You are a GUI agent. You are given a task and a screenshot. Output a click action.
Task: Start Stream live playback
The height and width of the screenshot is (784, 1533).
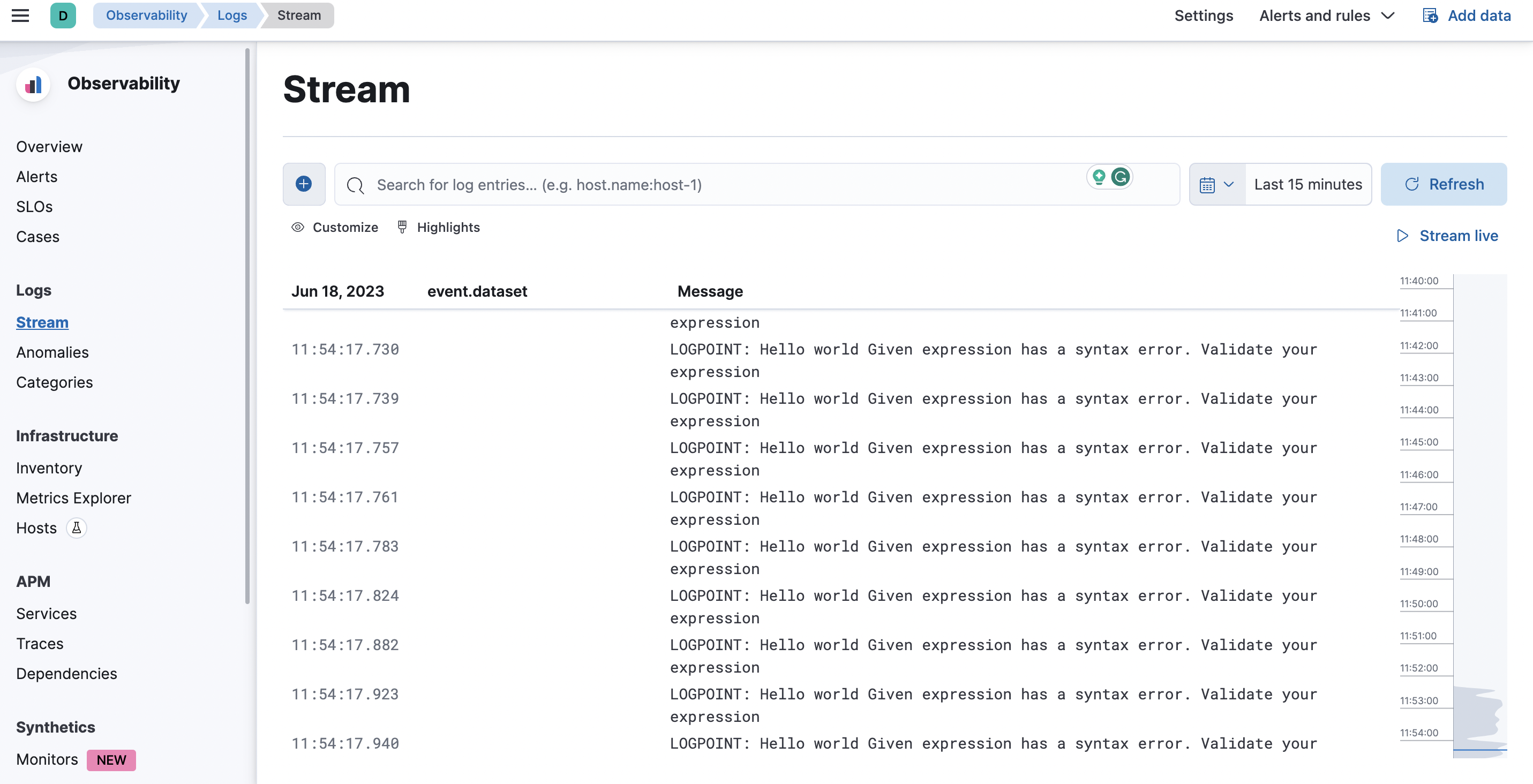pyautogui.click(x=1447, y=236)
